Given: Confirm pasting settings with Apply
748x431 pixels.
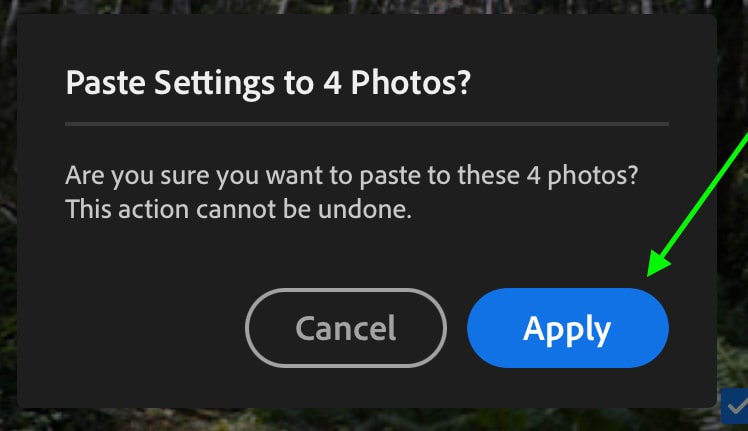Looking at the screenshot, I should coord(568,328).
